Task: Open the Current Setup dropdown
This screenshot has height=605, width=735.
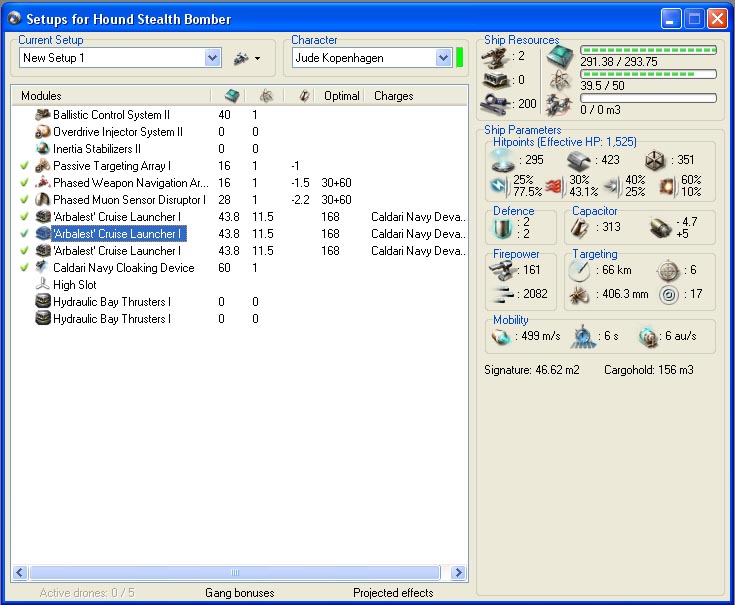Action: pos(212,58)
